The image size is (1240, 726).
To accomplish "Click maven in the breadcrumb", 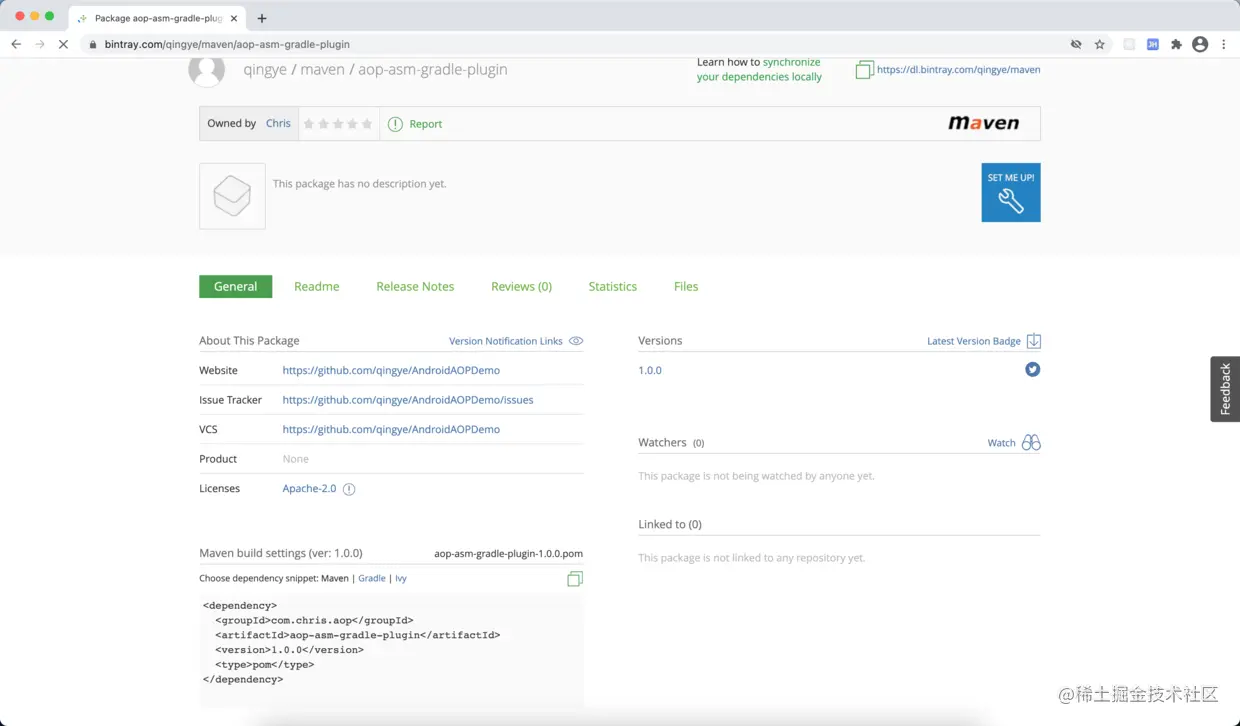I will (x=322, y=69).
